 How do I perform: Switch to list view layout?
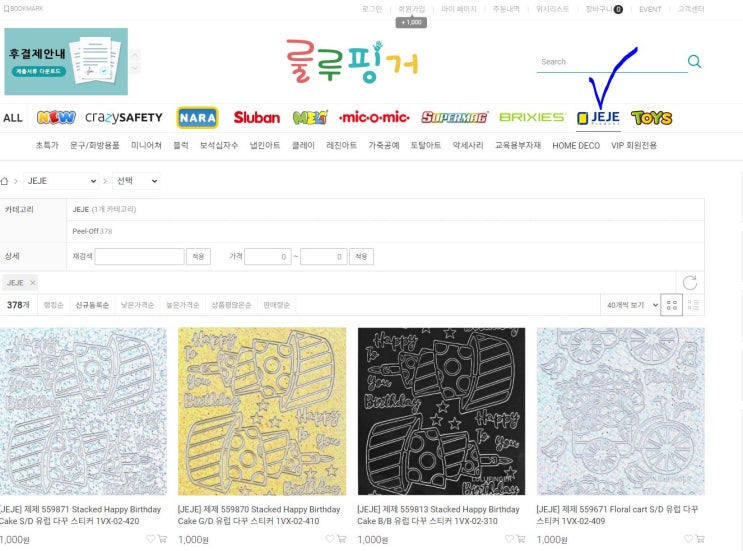(693, 305)
